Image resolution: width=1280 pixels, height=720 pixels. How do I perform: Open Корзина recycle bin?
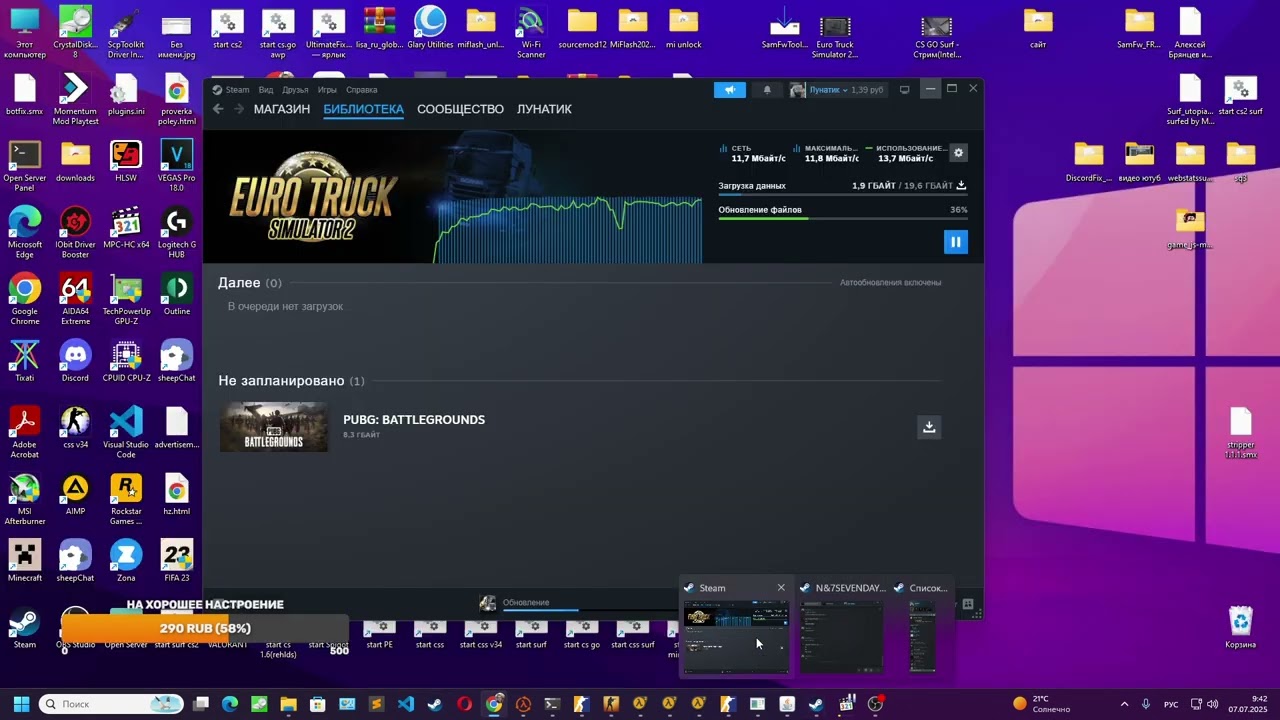coord(1240,627)
